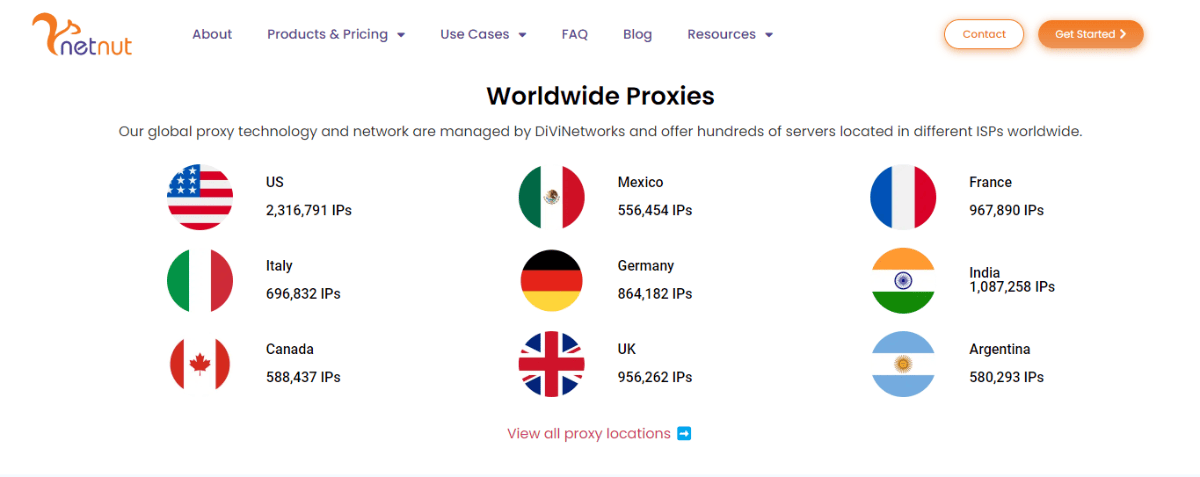The width and height of the screenshot is (1200, 477).
Task: Open View all proxy locations link
Action: 588,433
